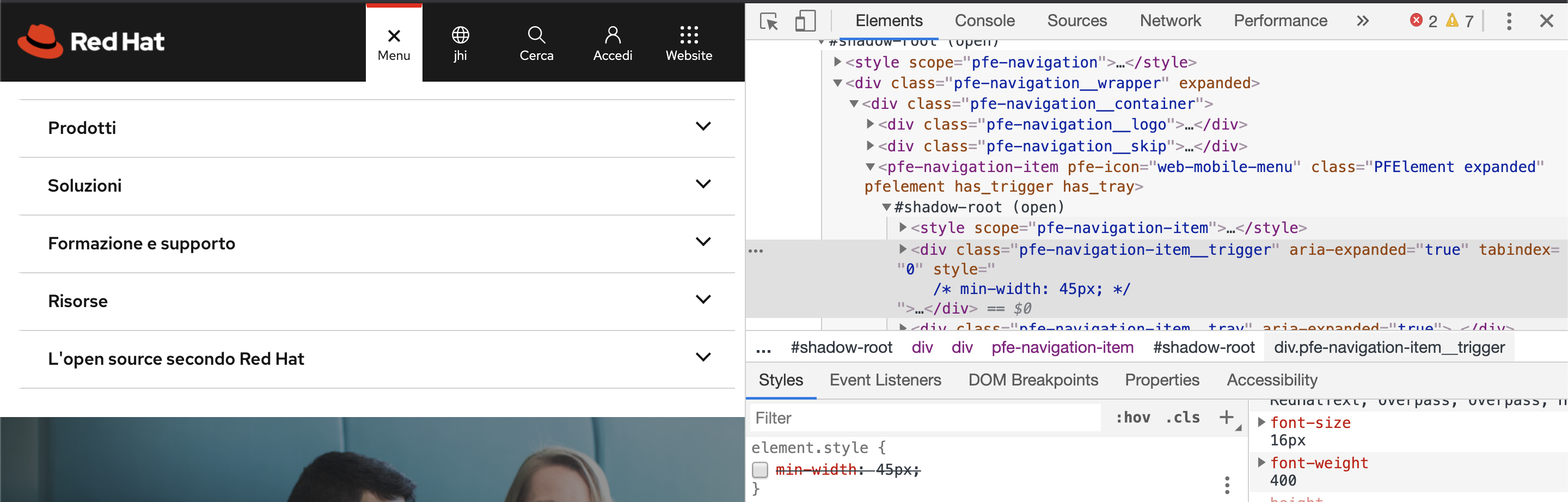Switch to the Performance tab
Screen dimensions: 1568x502
pyautogui.click(x=1280, y=21)
